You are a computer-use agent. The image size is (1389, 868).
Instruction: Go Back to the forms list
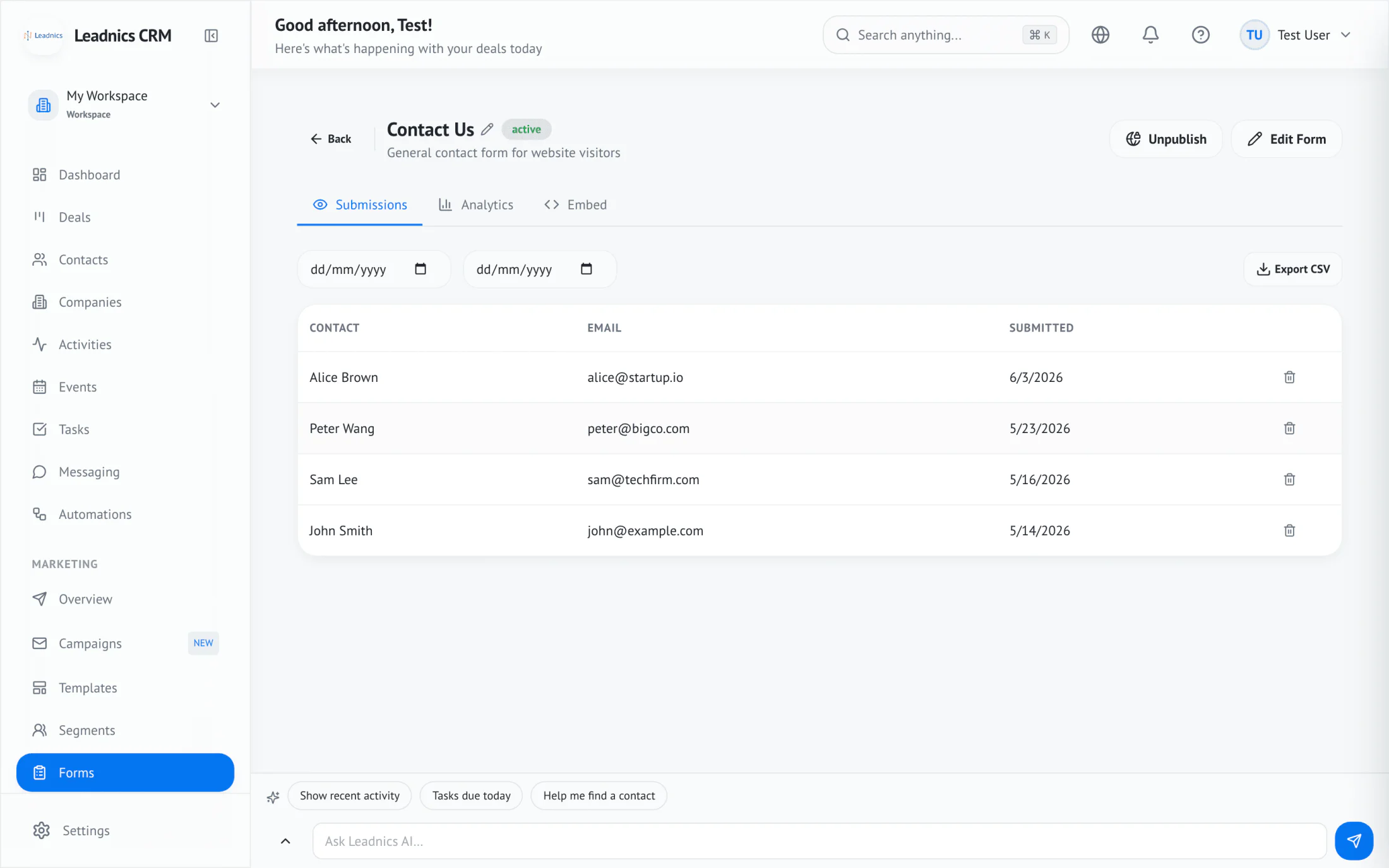(x=331, y=139)
